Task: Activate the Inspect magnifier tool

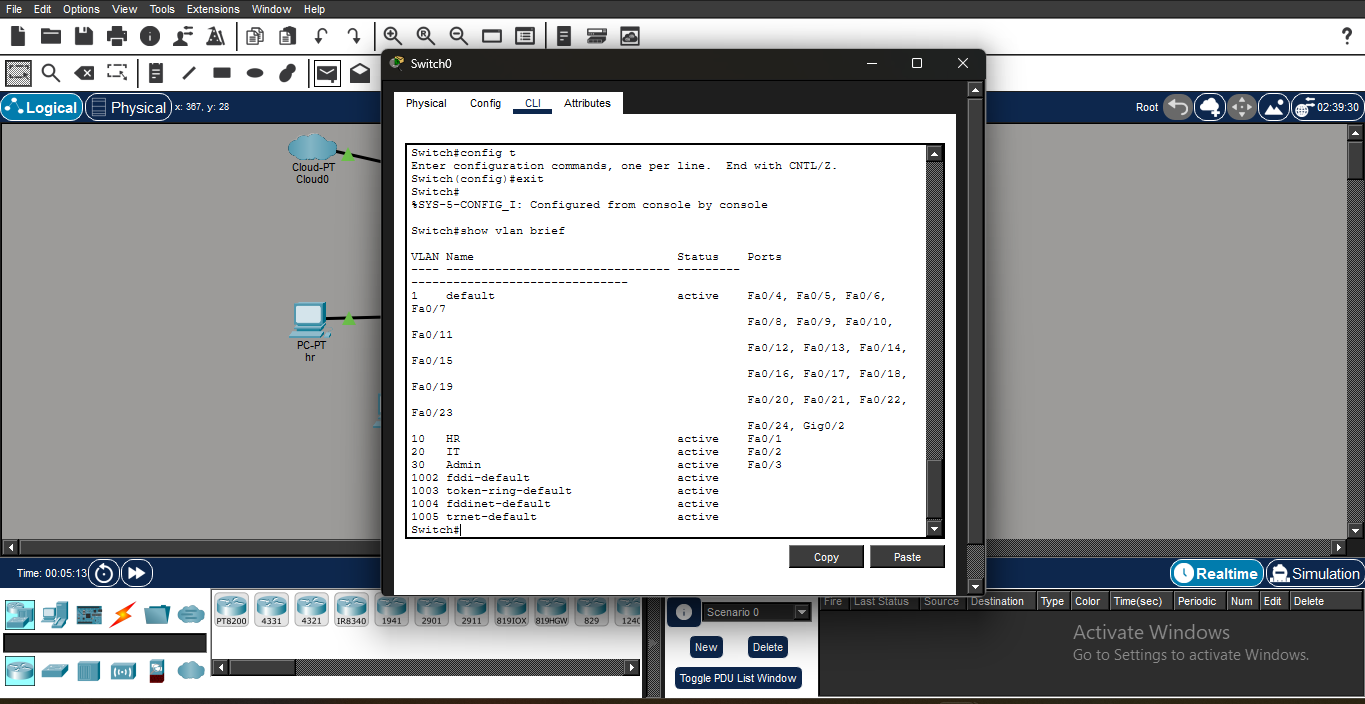Action: tap(51, 73)
